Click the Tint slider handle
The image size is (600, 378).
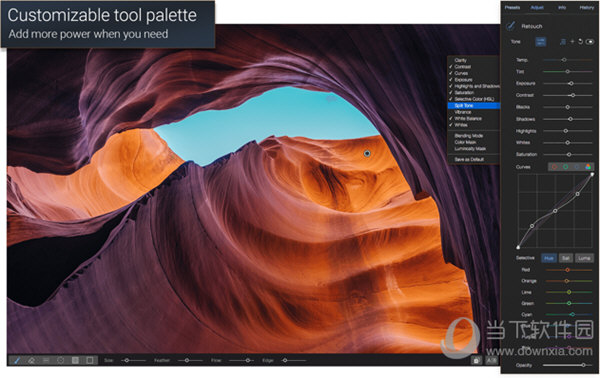[567, 72]
